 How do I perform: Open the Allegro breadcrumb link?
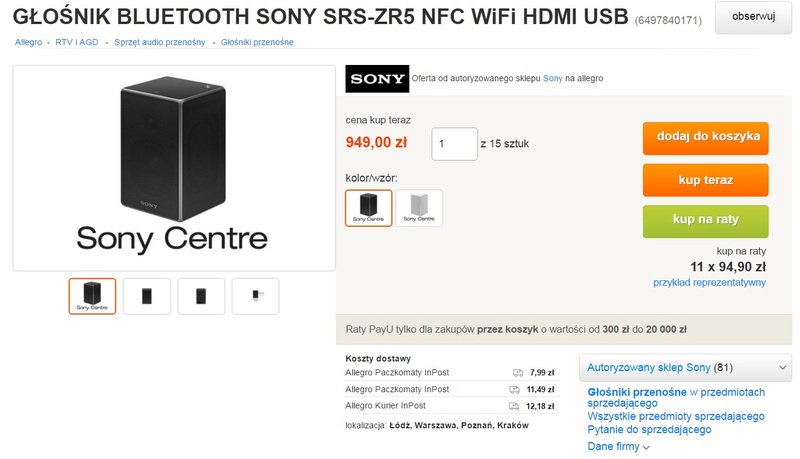coord(29,42)
